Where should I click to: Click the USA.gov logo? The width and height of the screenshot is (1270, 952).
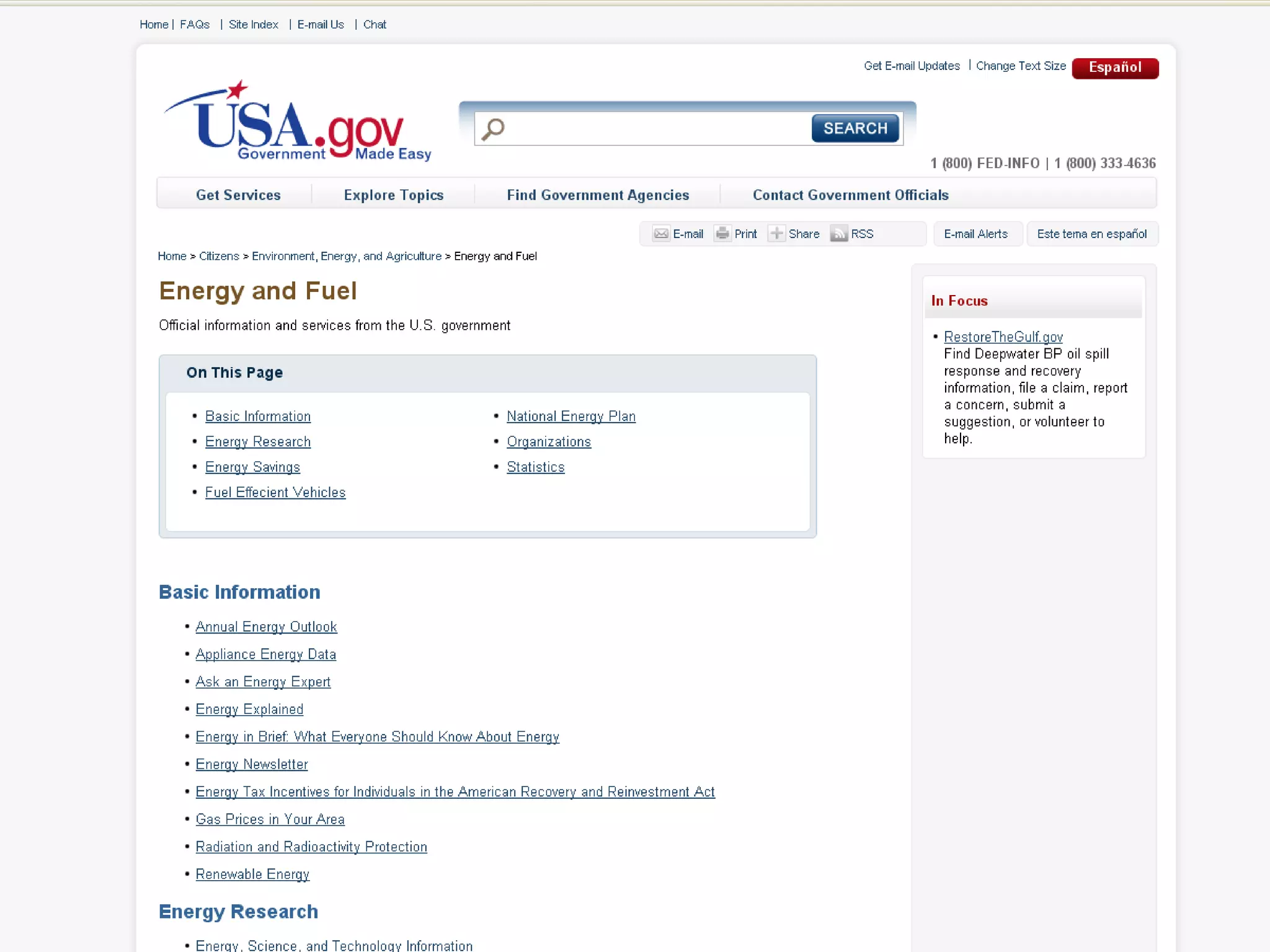point(298,123)
